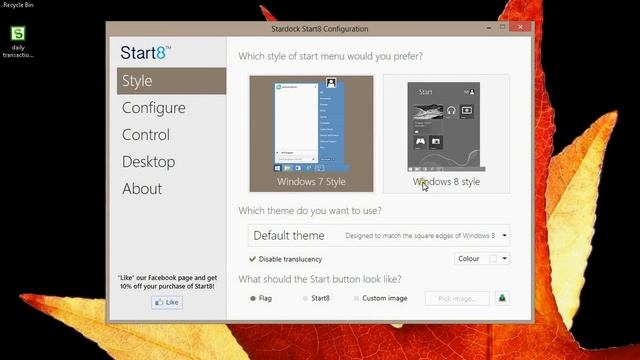This screenshot has height=360, width=640.
Task: Open the Recycle Bin on desktop
Action: tap(18, 5)
